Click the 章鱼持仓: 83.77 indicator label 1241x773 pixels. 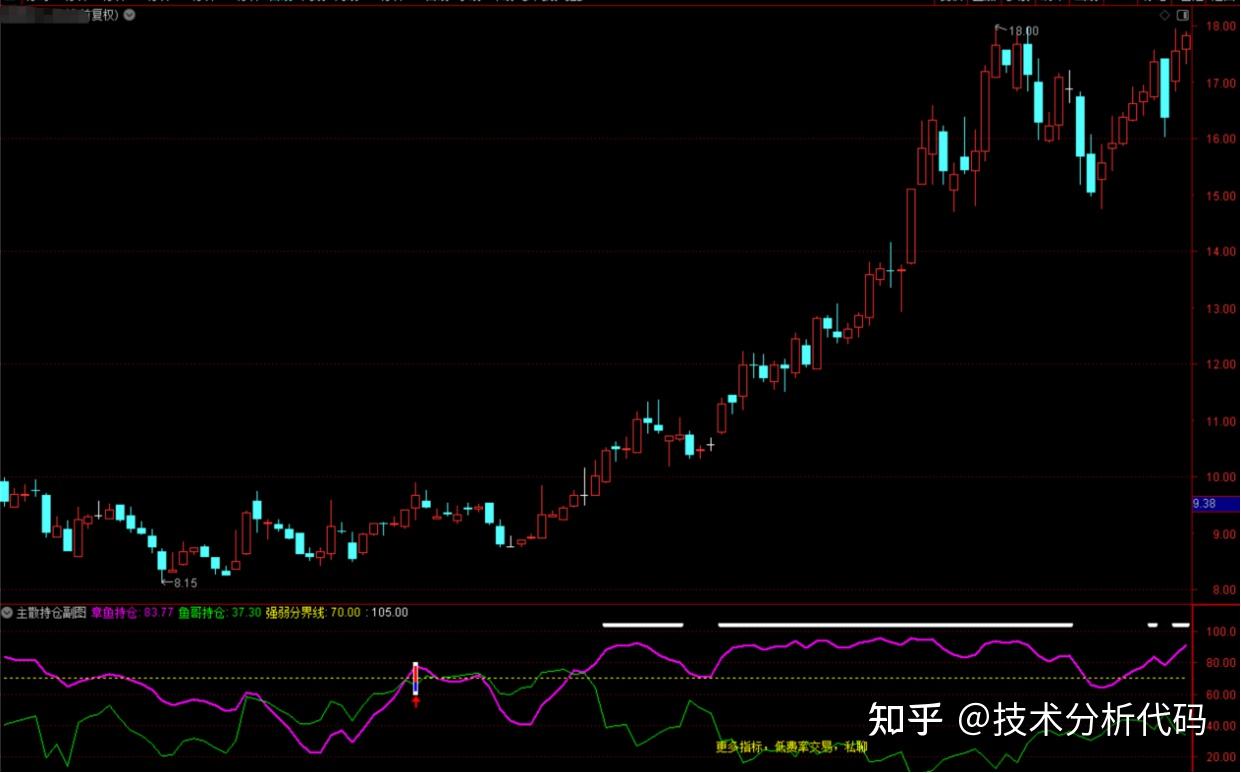(133, 612)
